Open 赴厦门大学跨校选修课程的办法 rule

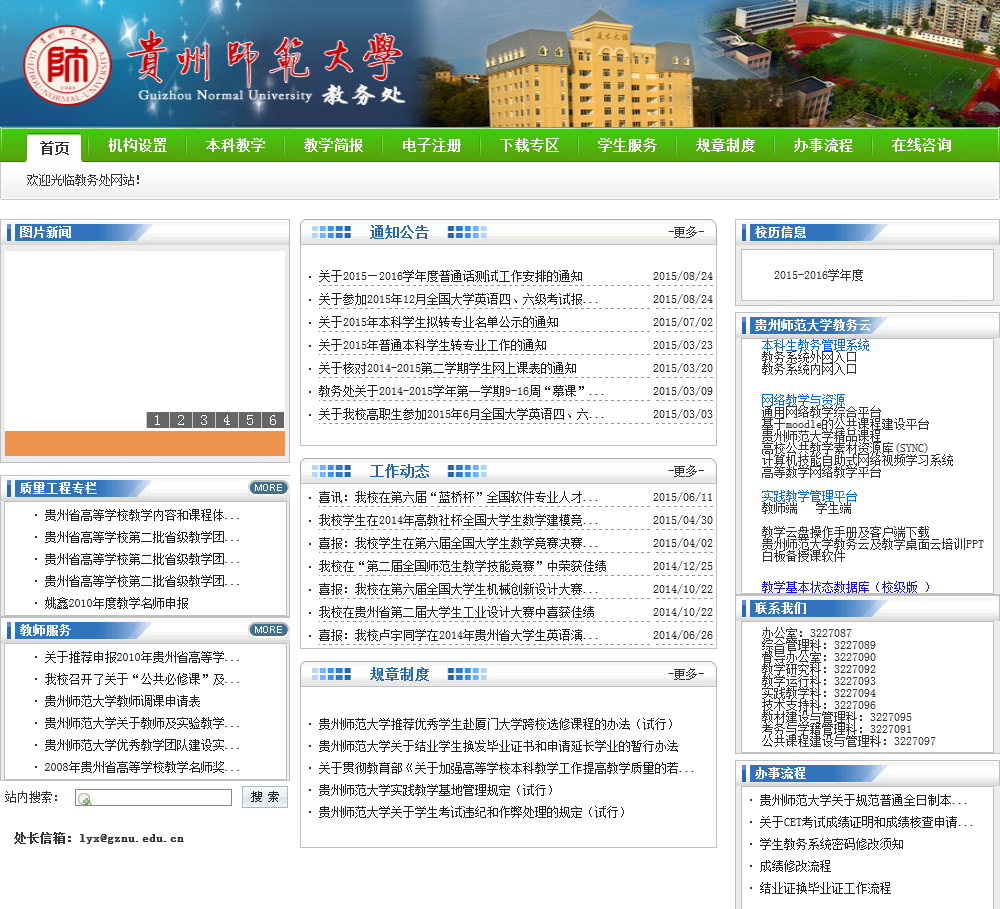coord(496,724)
